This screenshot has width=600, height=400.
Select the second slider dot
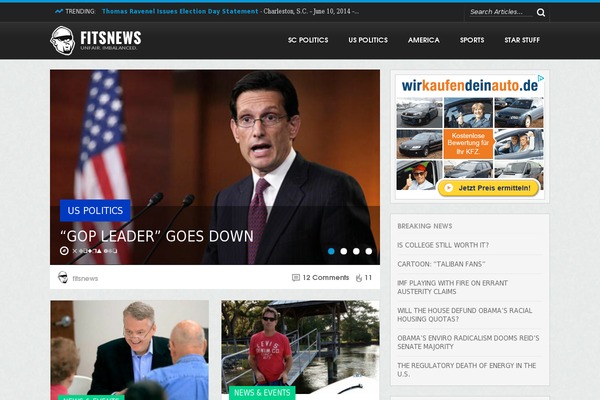[344, 251]
